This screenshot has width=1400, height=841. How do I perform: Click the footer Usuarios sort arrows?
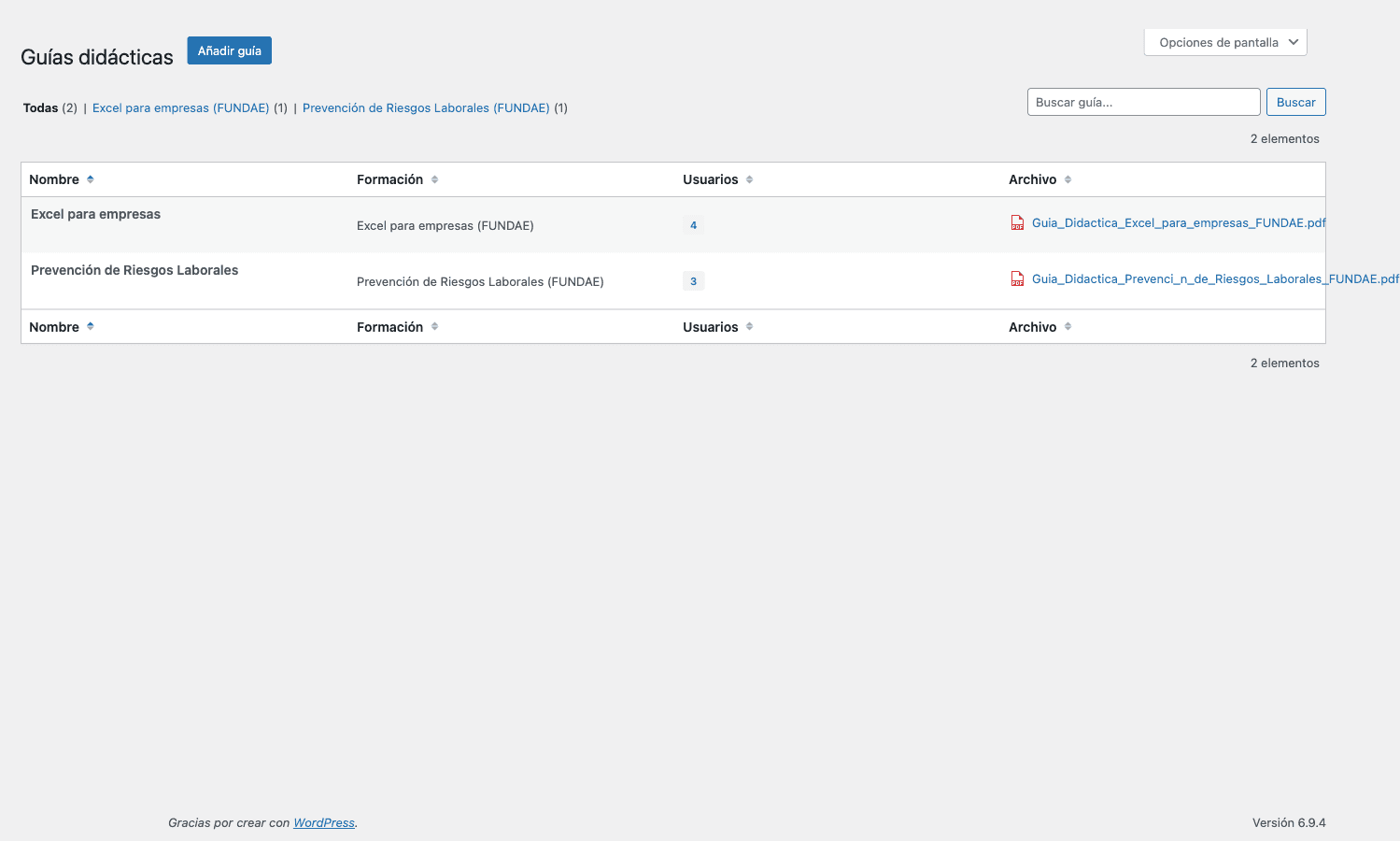click(x=749, y=327)
